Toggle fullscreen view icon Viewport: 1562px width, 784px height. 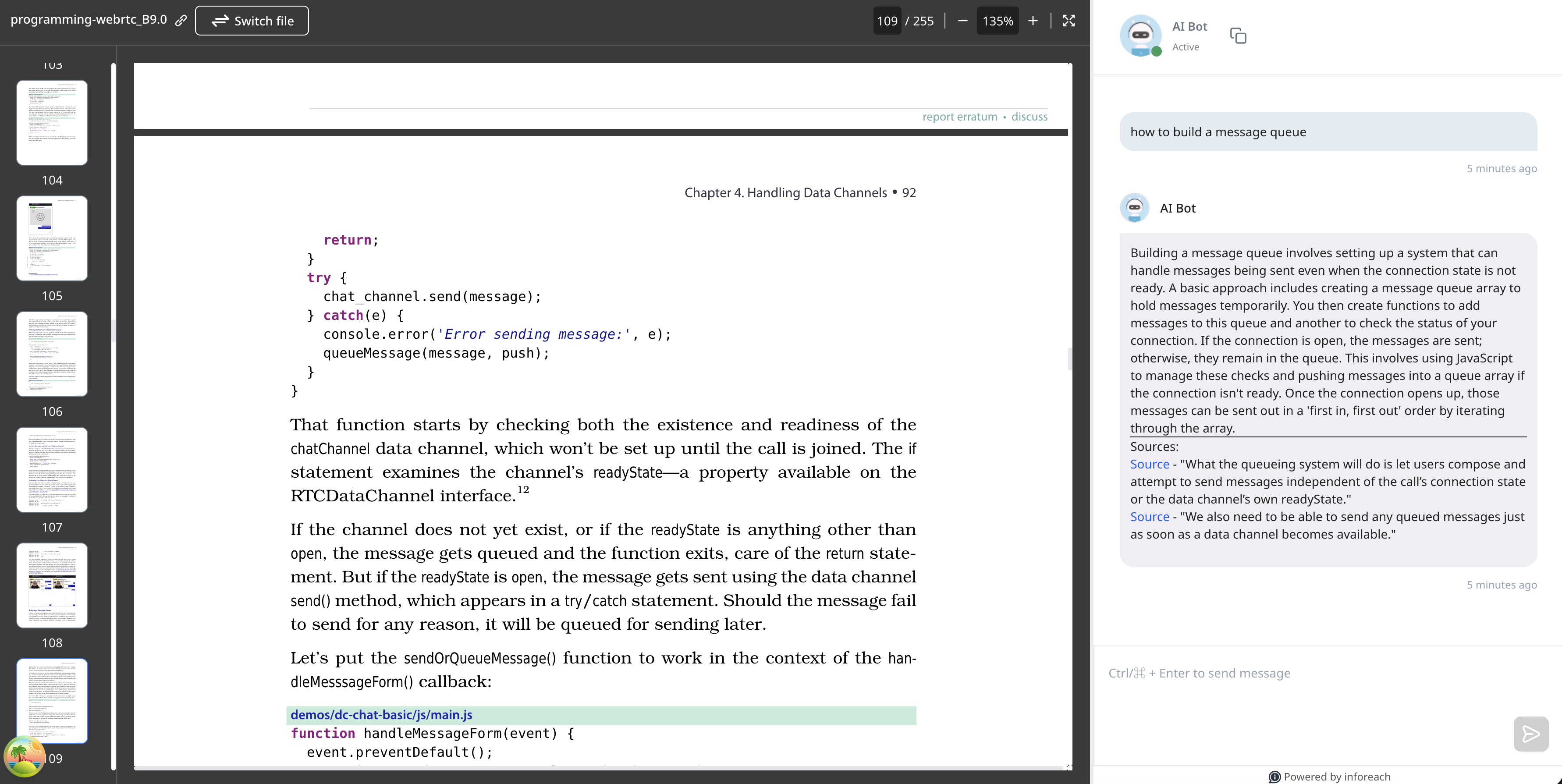(1069, 21)
